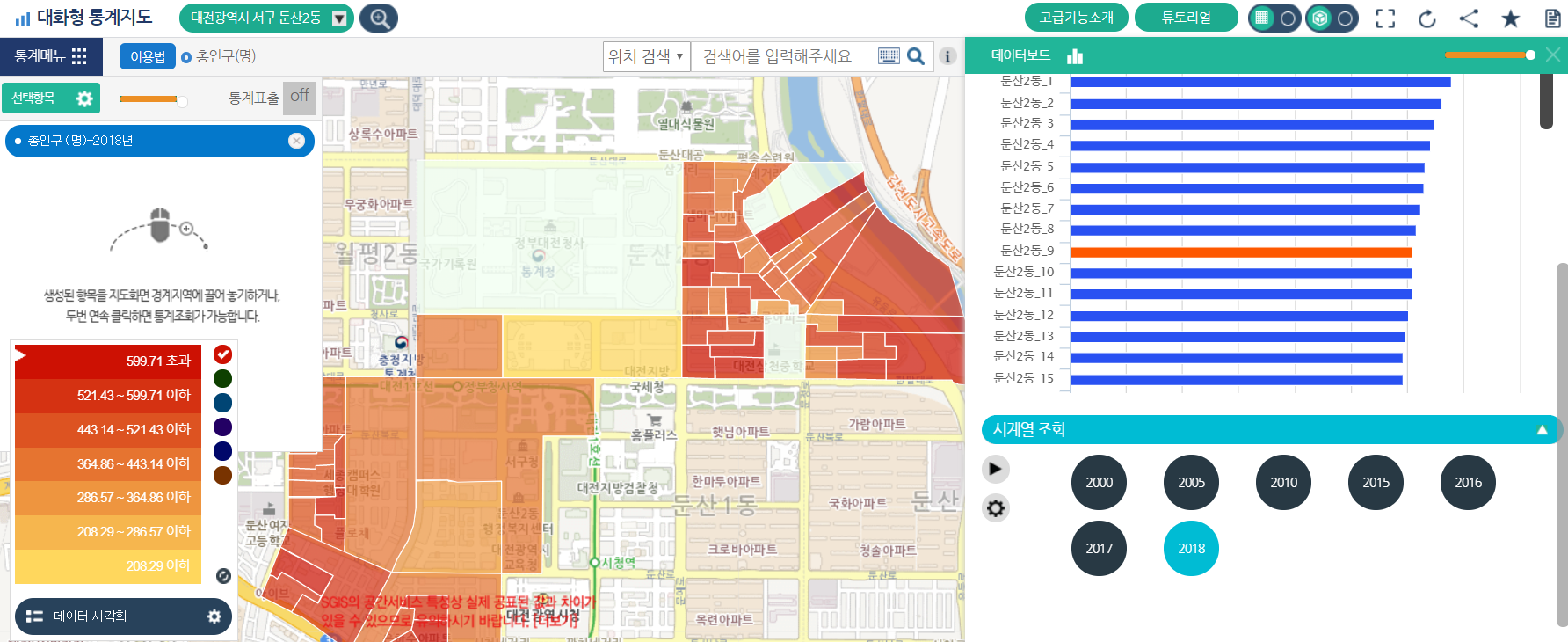Image resolution: width=1568 pixels, height=642 pixels.
Task: Pick the dark green legend color swatch
Action: (x=223, y=378)
